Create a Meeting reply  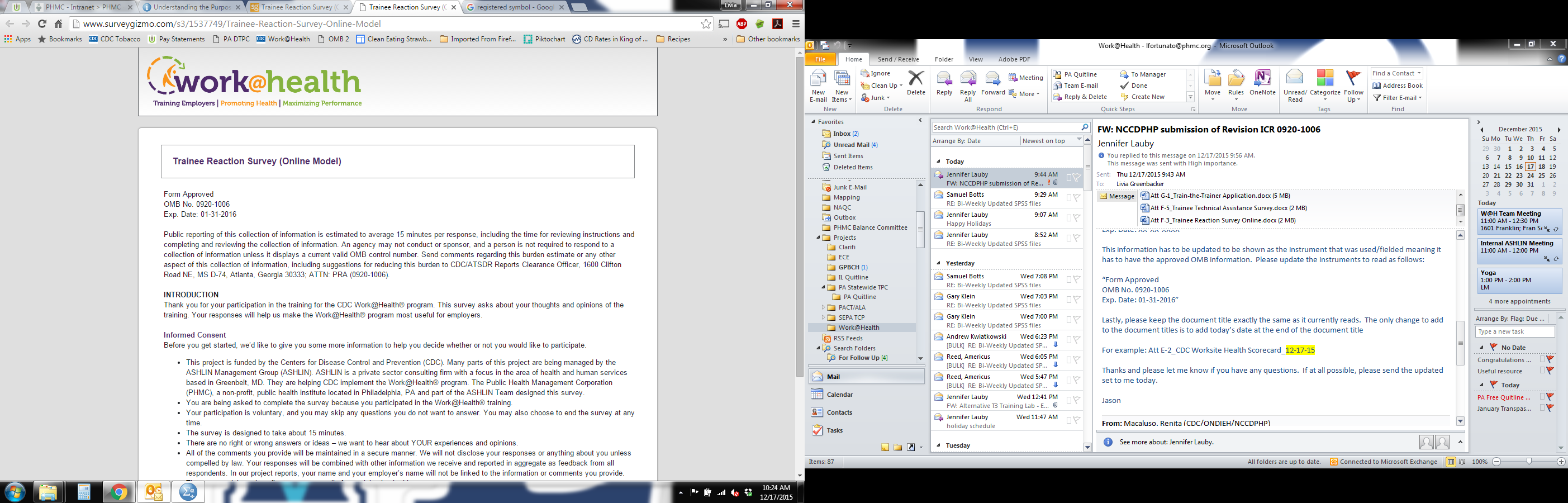(x=1025, y=78)
